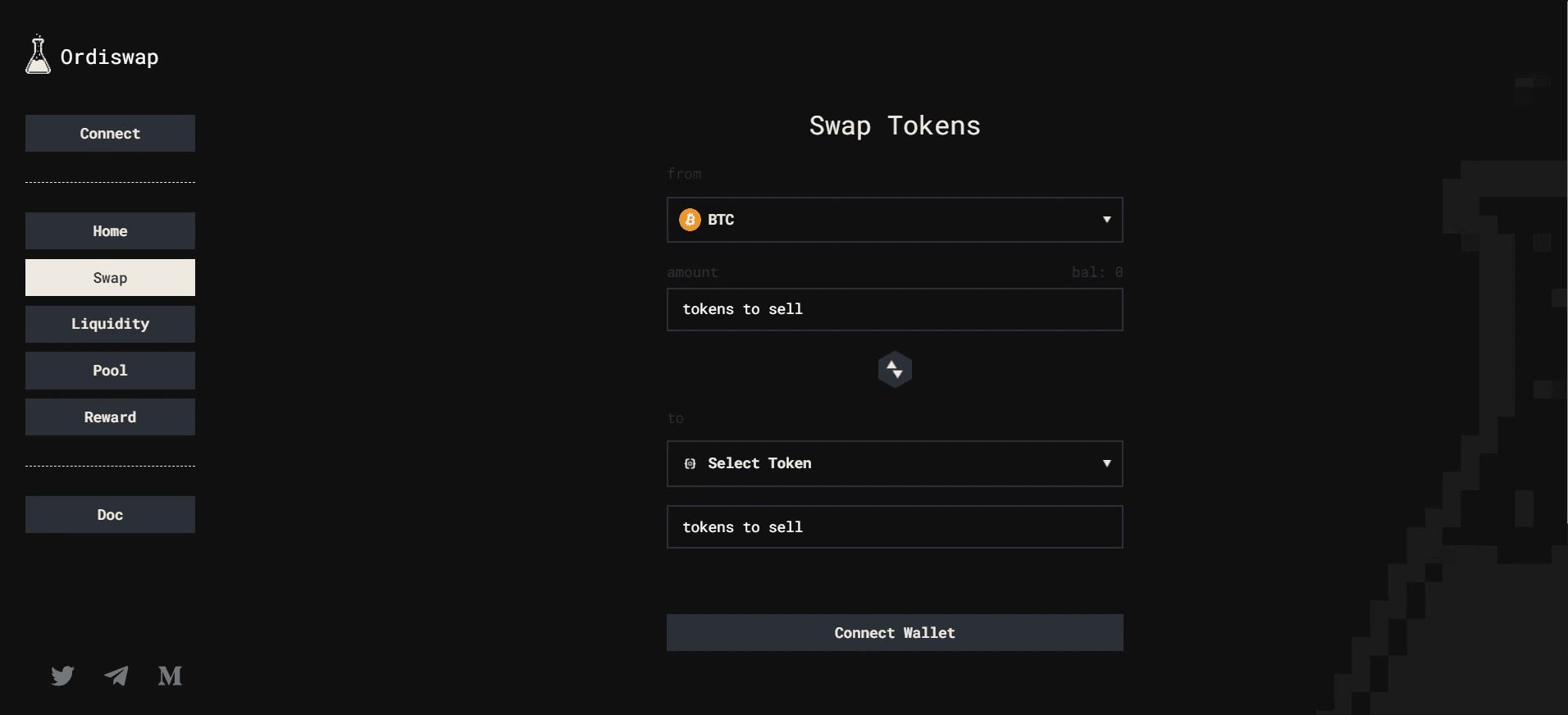Viewport: 1568px width, 715px height.
Task: Expand the BTC from-token dropdown
Action: (x=894, y=220)
